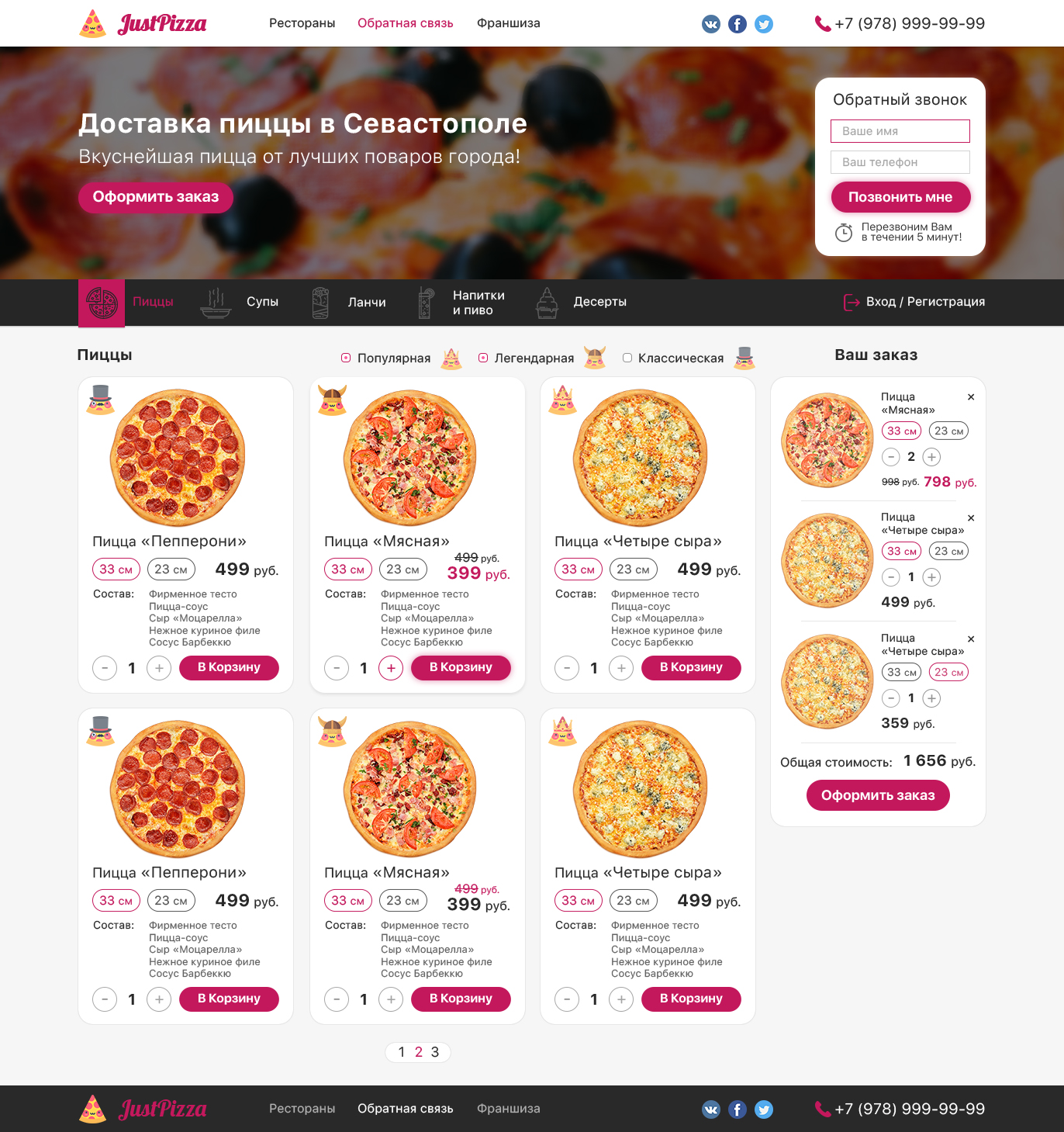Select the Desserts cupcake icon
1064x1132 pixels.
pos(547,303)
